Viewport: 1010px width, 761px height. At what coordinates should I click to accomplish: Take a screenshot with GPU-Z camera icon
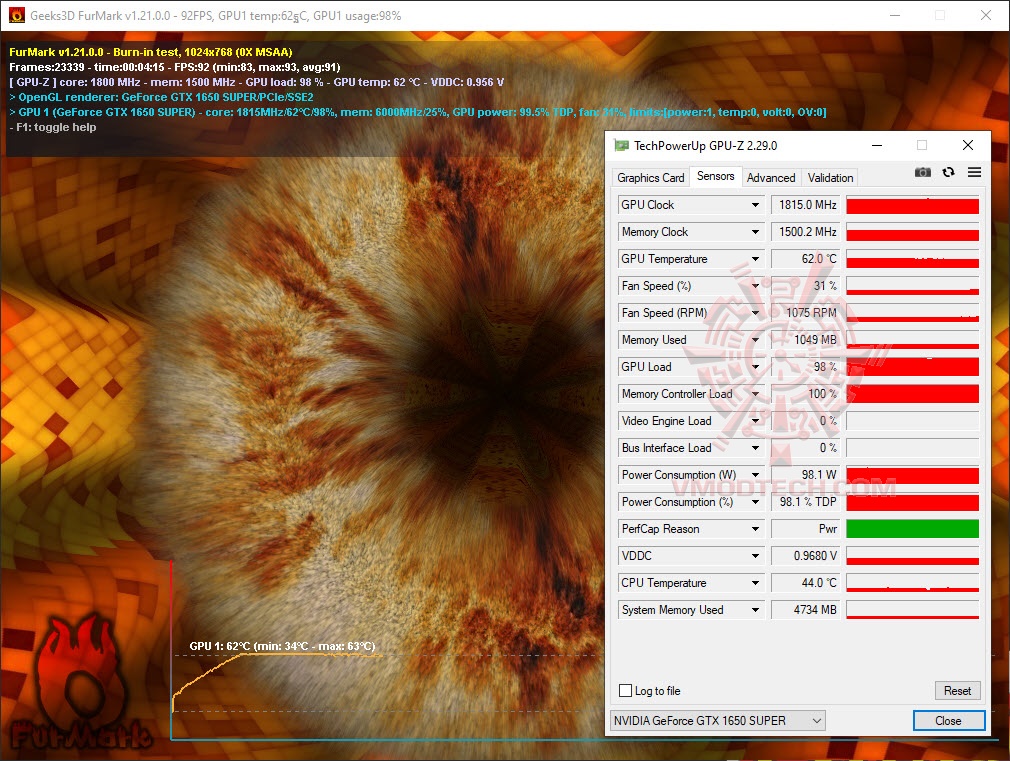coord(922,172)
